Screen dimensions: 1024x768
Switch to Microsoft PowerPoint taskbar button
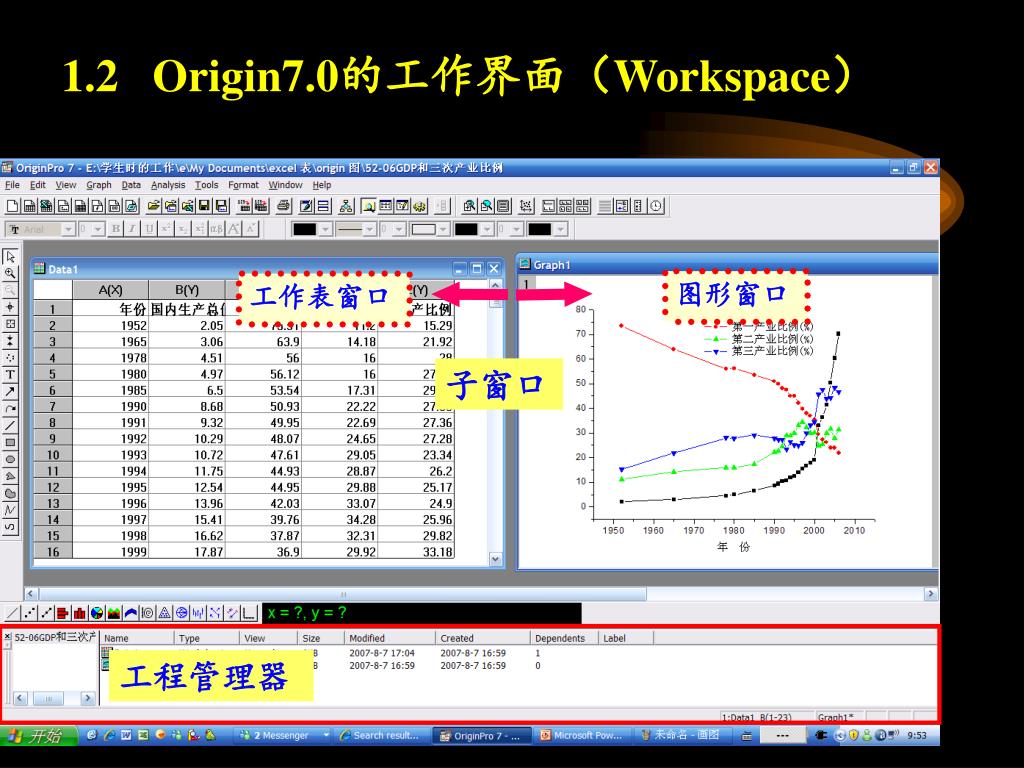coord(580,735)
